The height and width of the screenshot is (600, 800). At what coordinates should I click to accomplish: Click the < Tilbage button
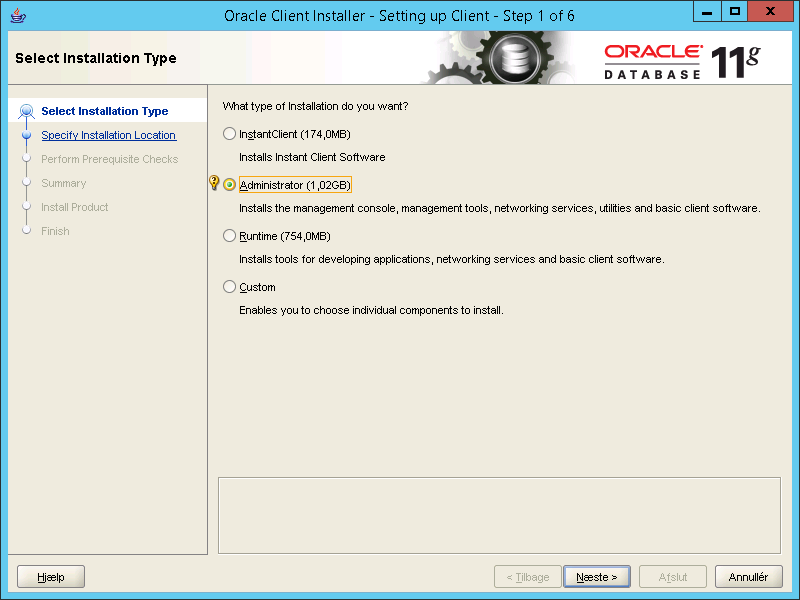[528, 577]
